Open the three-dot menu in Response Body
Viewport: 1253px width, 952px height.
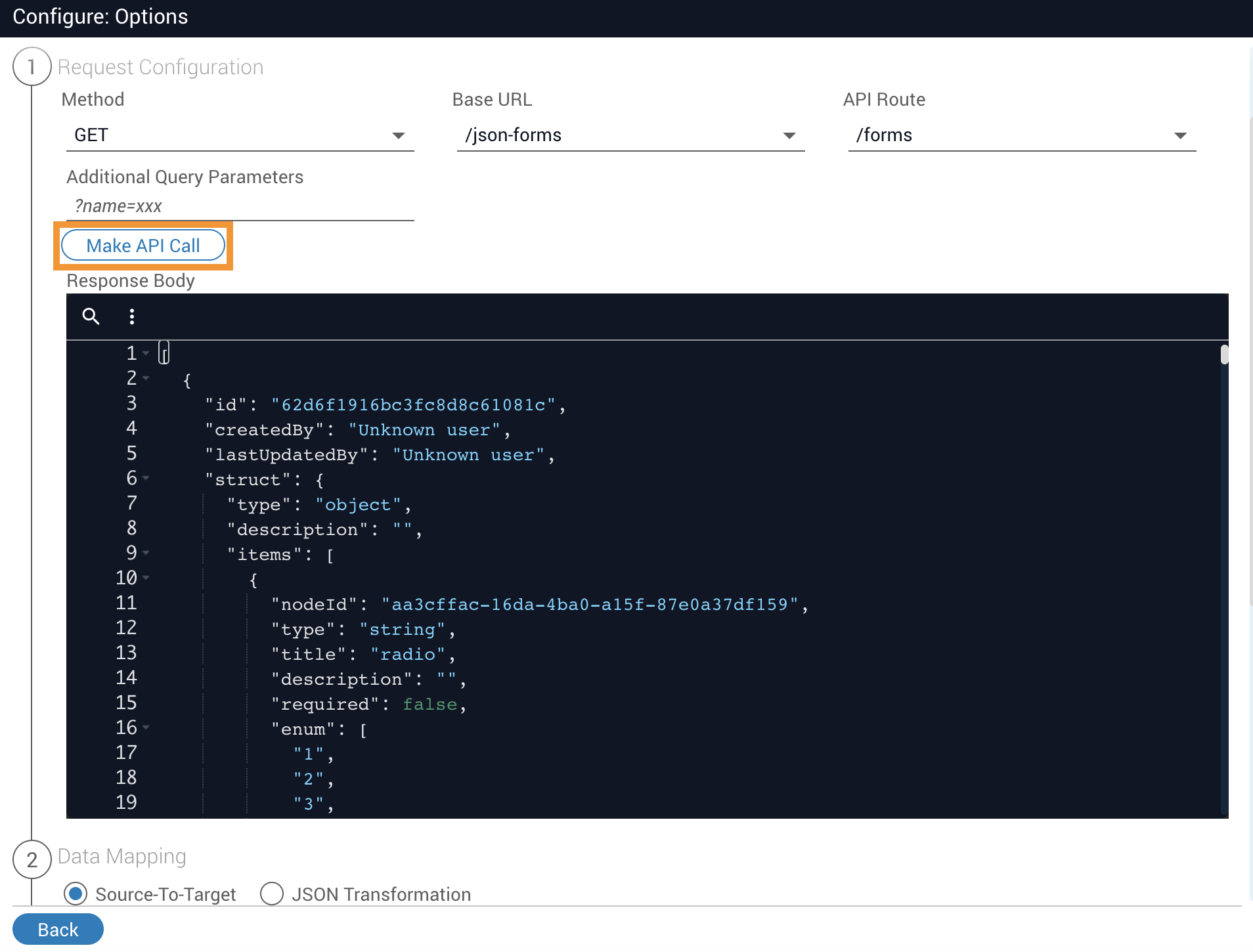click(132, 316)
